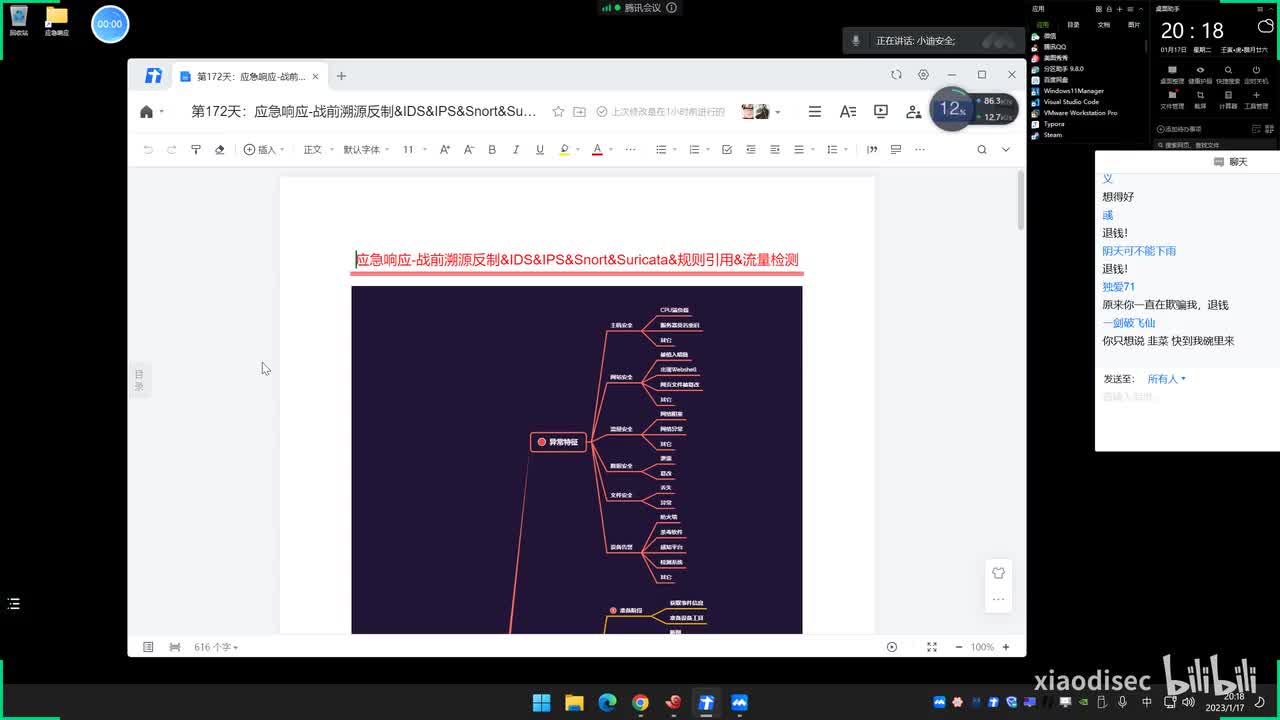Zoom in with the plus button

(x=1006, y=647)
